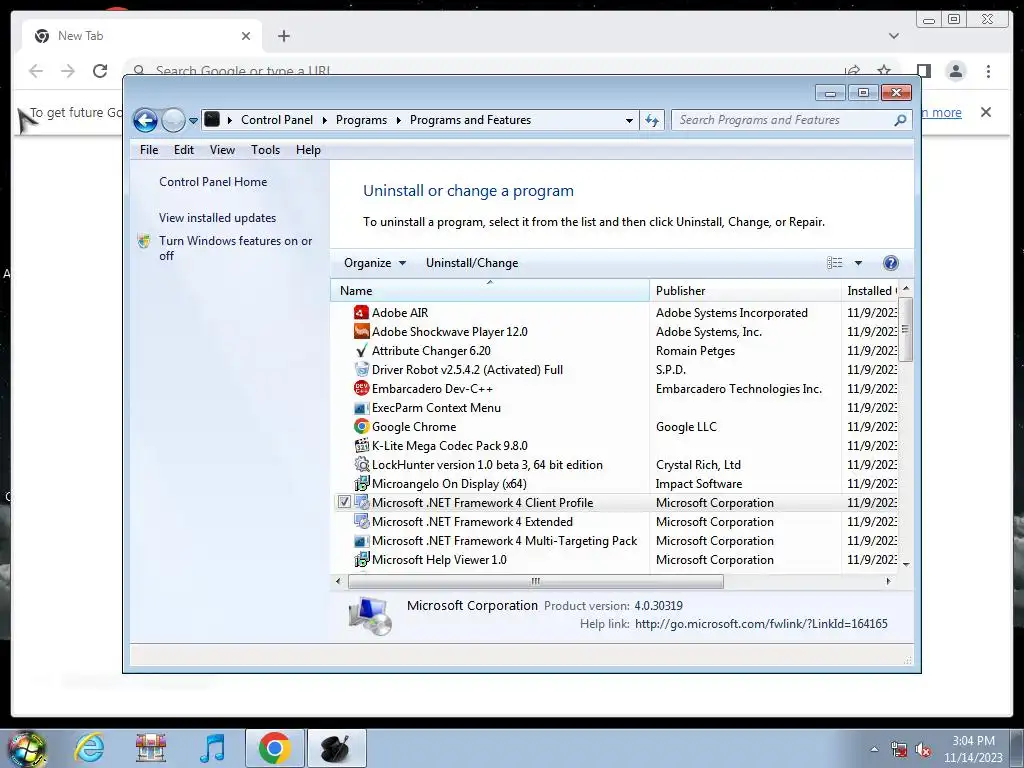Click the K-Lite Mega Codec Pack icon
Viewport: 1024px width, 768px height.
tap(361, 446)
